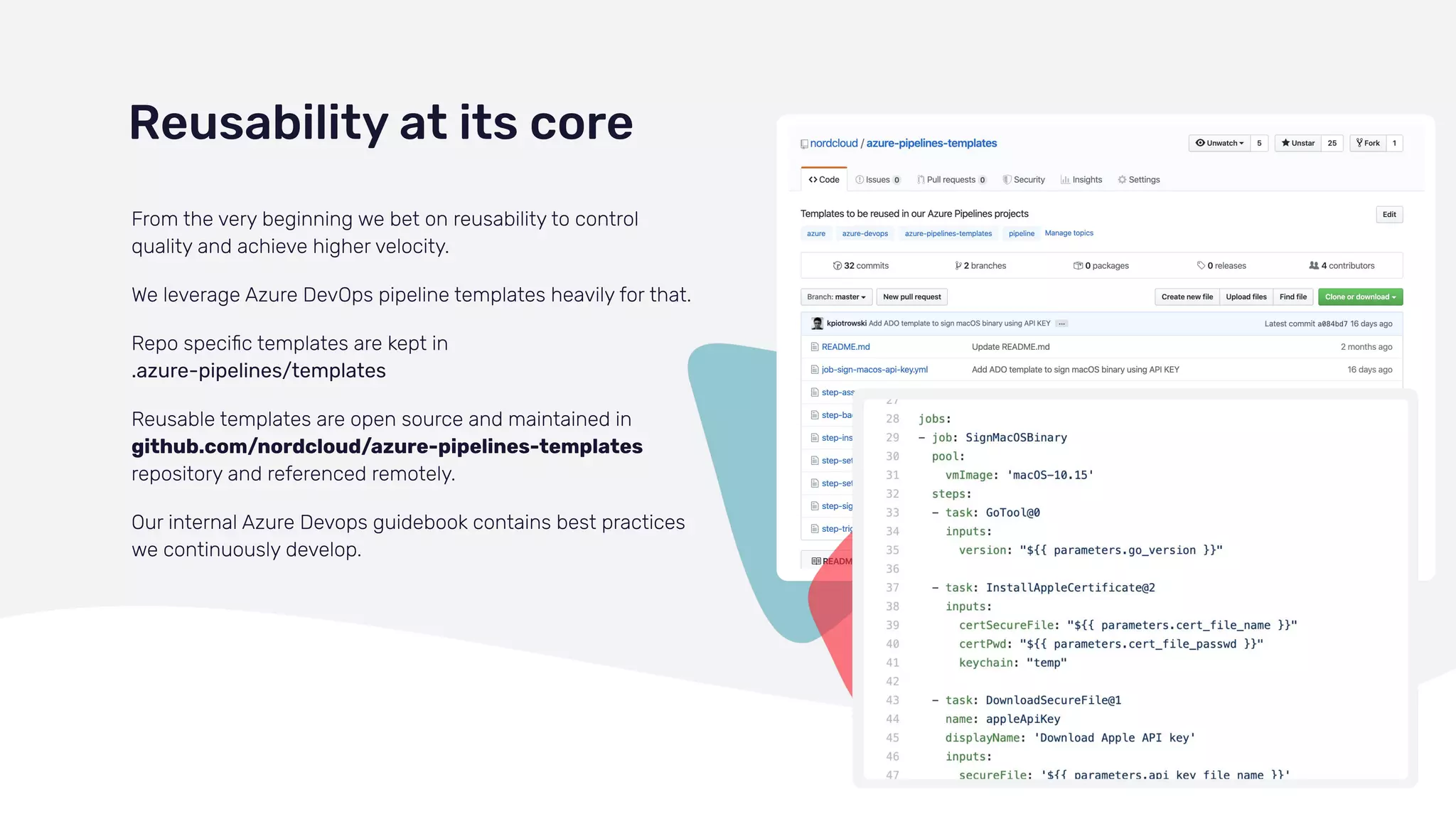Open the Unwatch dropdown

pos(1220,143)
